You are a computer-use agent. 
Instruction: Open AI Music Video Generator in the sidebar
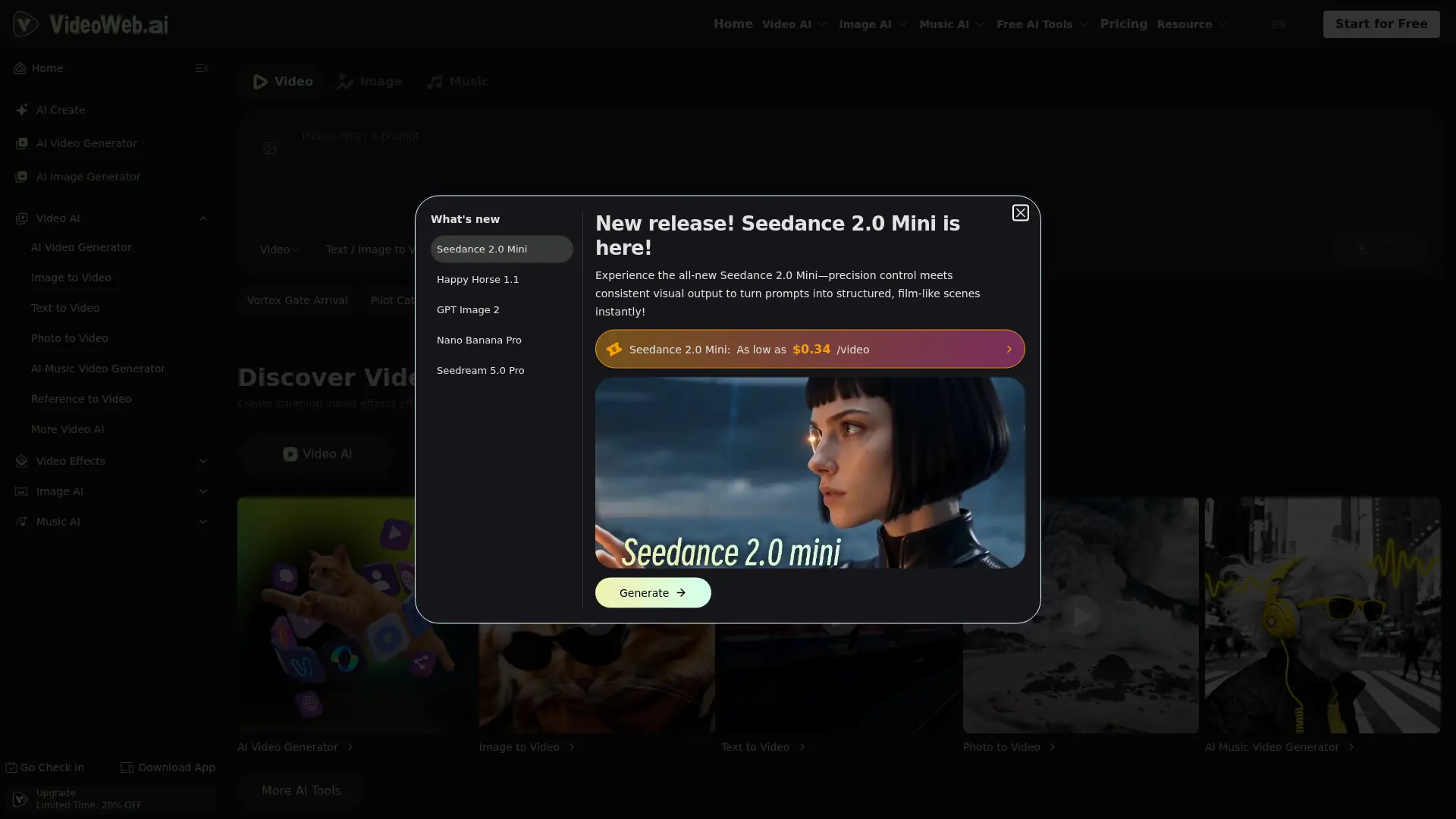point(98,369)
